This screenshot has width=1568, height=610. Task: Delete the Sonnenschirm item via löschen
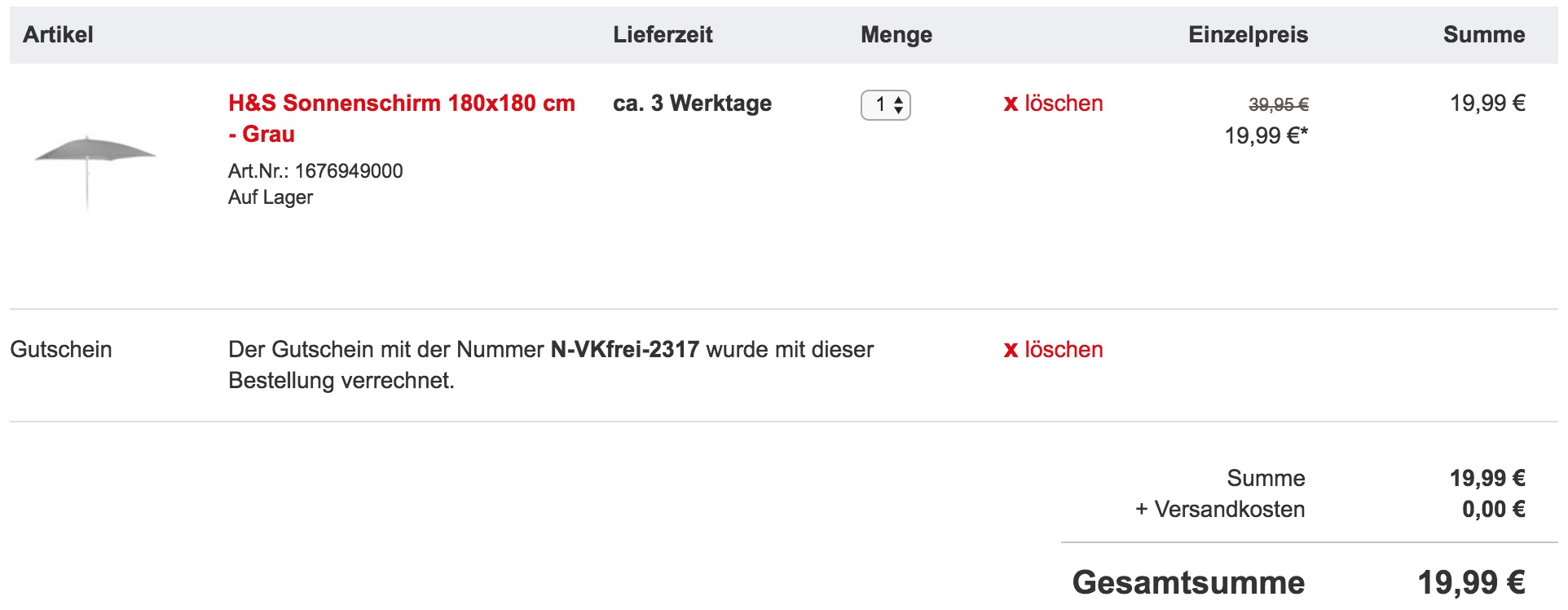(x=1053, y=104)
